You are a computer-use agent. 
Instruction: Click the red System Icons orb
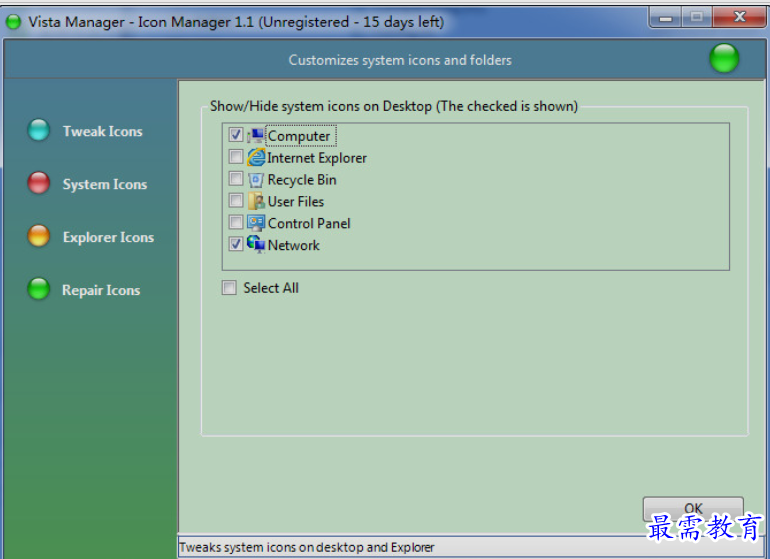click(38, 183)
